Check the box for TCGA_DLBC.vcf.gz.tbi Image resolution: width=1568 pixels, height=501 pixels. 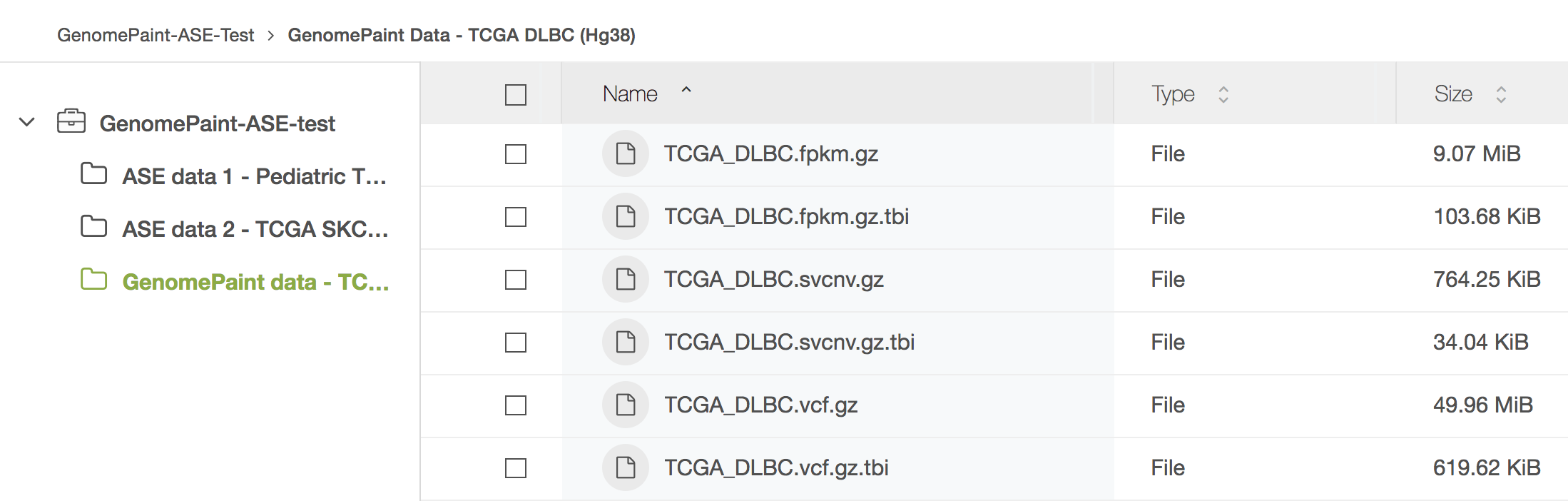[516, 468]
